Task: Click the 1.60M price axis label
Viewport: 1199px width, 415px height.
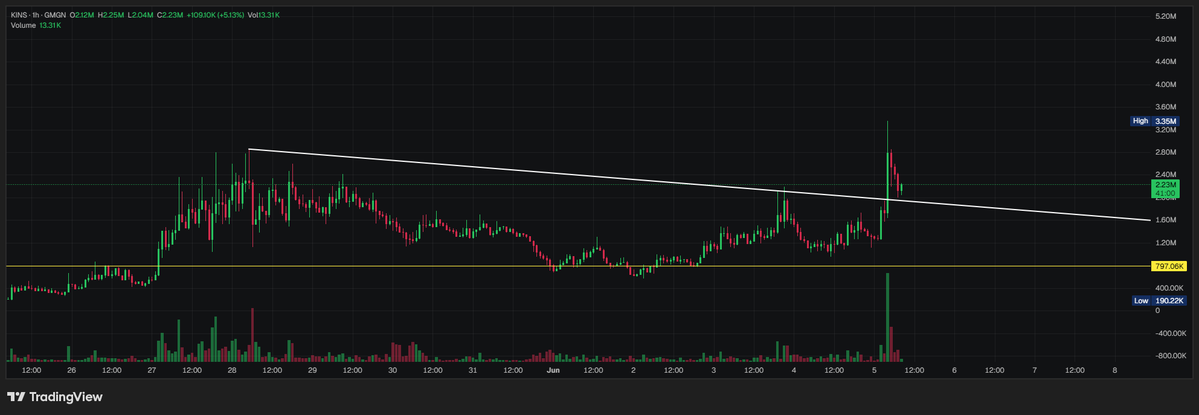Action: [x=1166, y=220]
